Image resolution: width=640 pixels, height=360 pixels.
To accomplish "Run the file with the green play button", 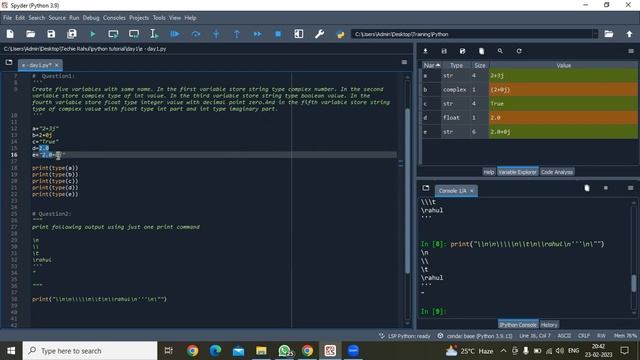I will tap(93, 34).
